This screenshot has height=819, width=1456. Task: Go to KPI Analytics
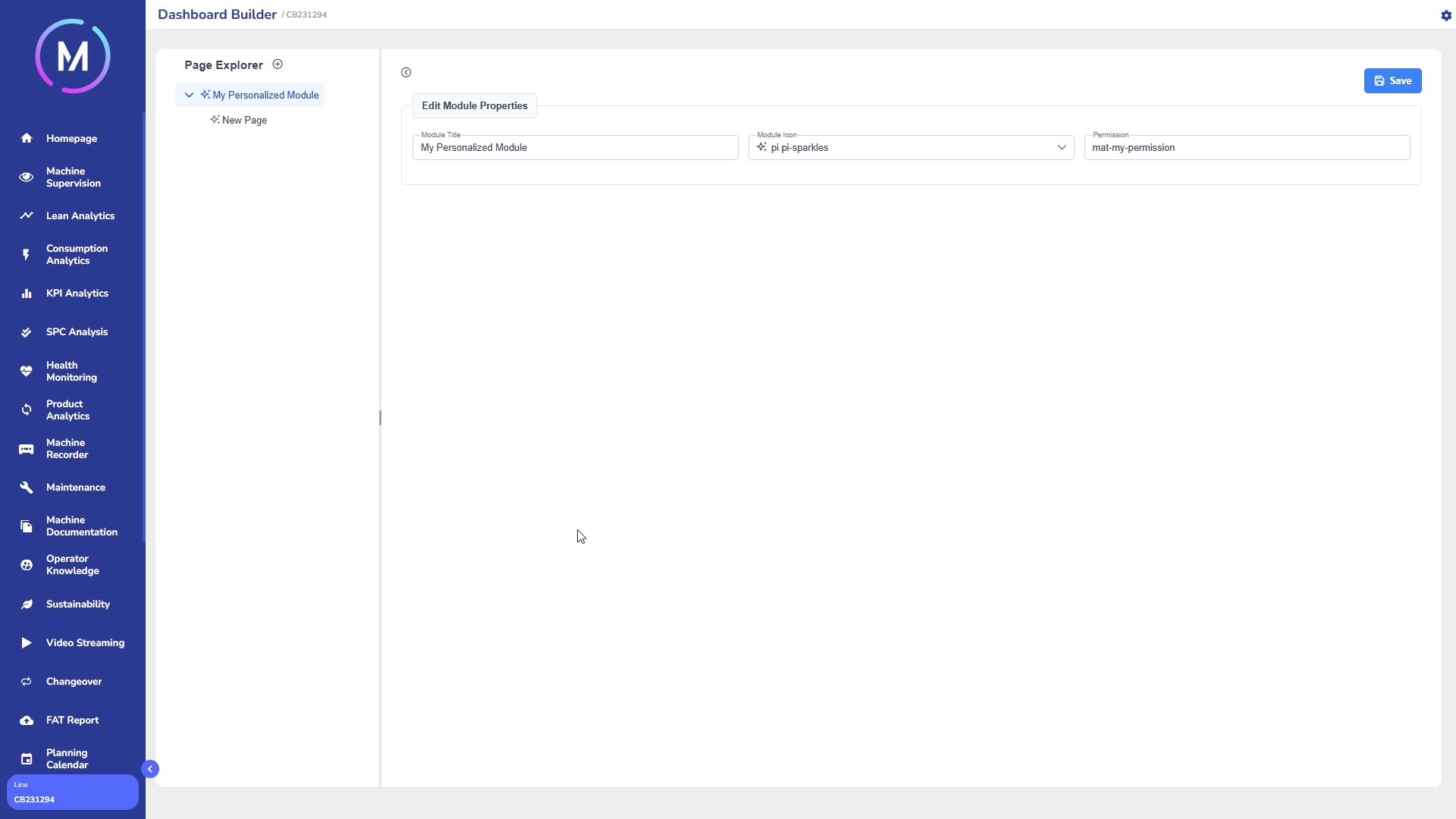click(x=77, y=293)
